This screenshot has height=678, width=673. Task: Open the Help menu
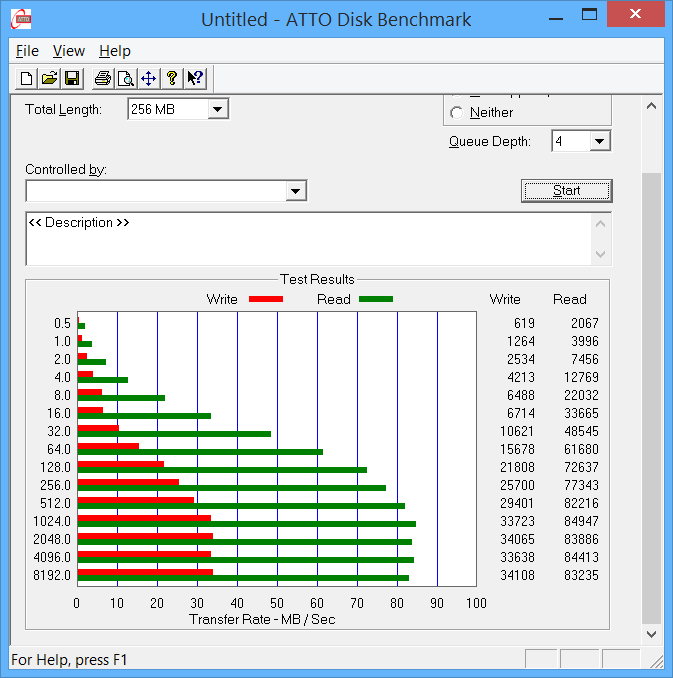[x=115, y=51]
